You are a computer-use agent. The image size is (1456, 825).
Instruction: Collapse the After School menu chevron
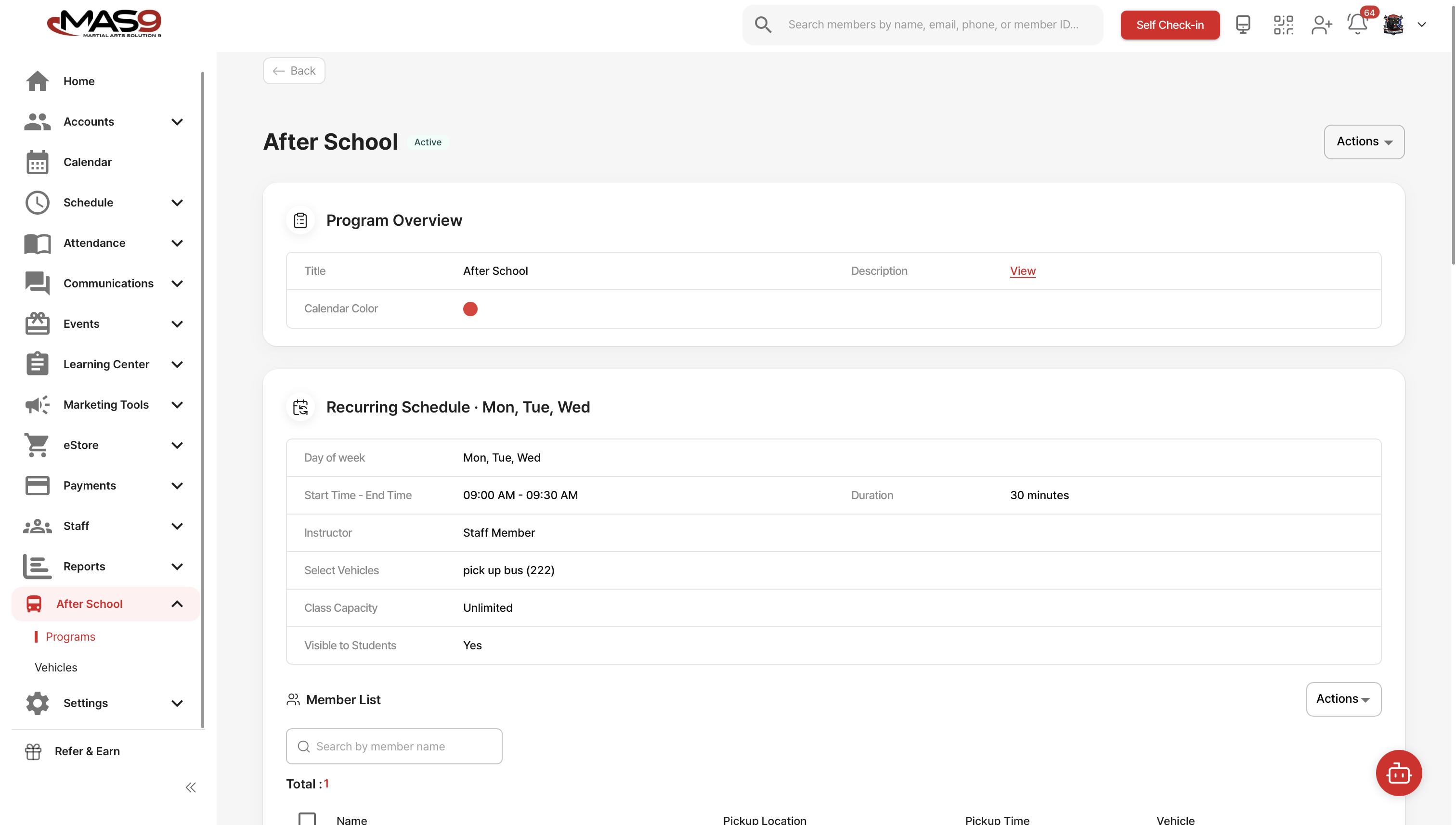(x=177, y=604)
